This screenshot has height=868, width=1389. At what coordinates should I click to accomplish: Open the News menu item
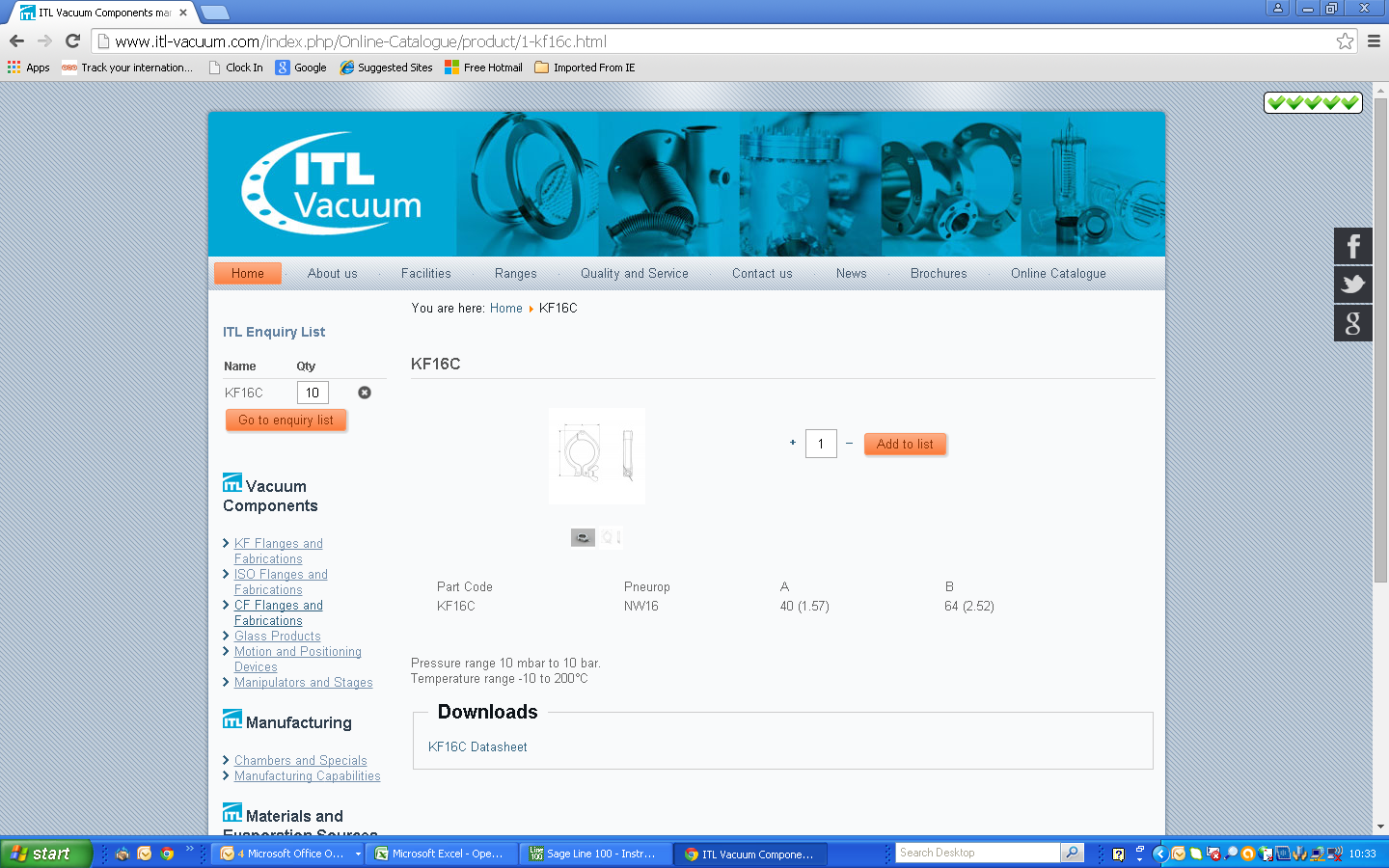852,273
